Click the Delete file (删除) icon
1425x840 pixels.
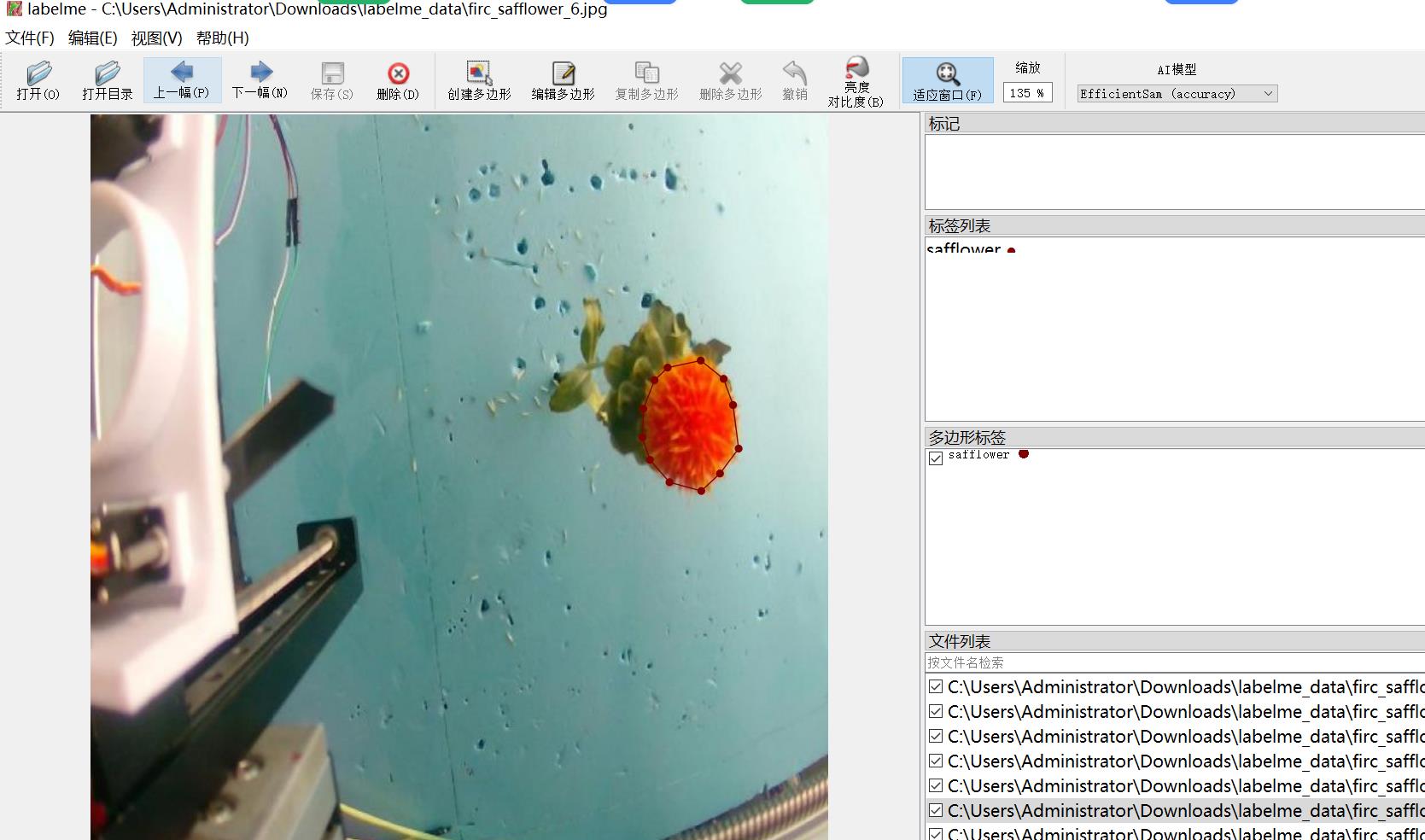[x=398, y=80]
